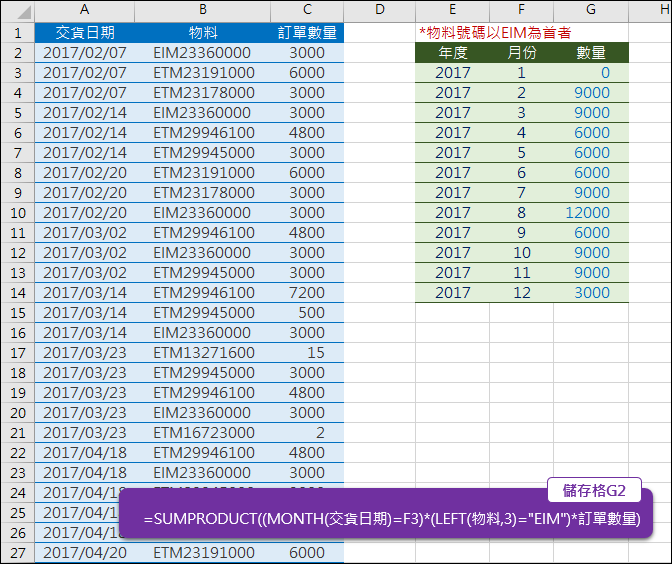Select column A header
Screen dimensions: 672x564
tap(84, 10)
